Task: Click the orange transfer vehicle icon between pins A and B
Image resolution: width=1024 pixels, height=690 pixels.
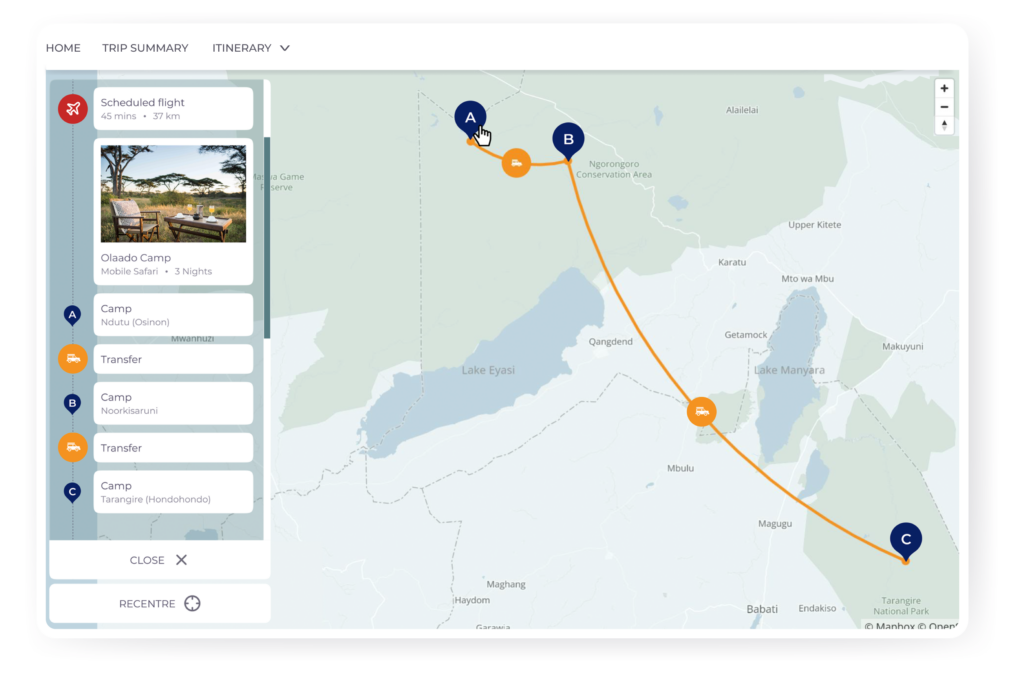Action: click(516, 163)
